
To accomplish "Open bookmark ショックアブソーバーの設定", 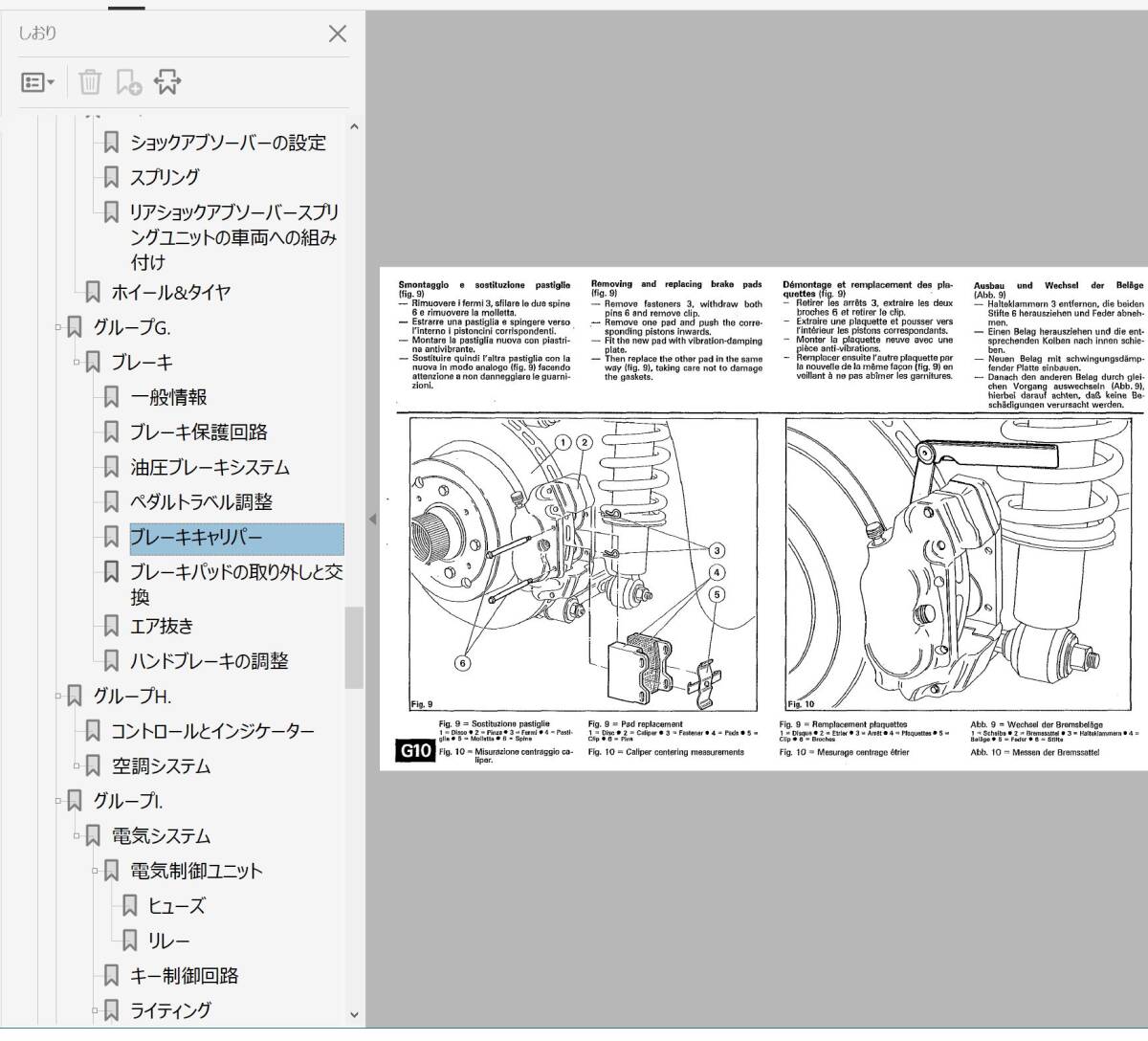I will tap(228, 143).
